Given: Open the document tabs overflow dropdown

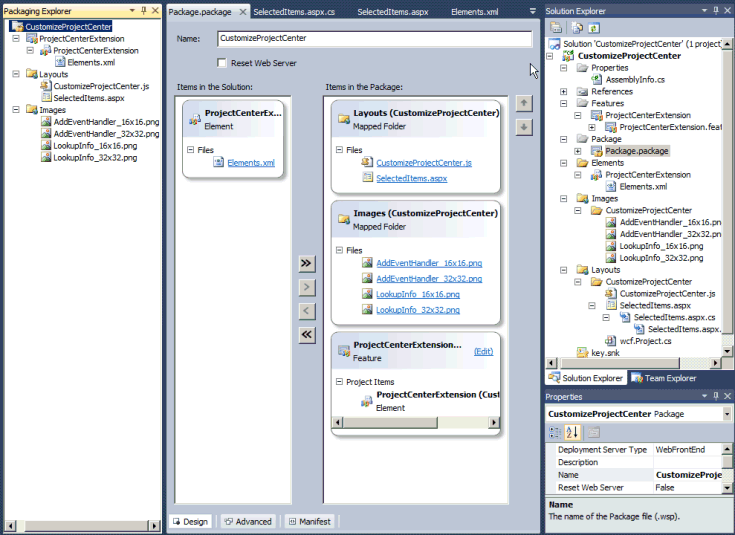Looking at the screenshot, I should click(x=532, y=11).
